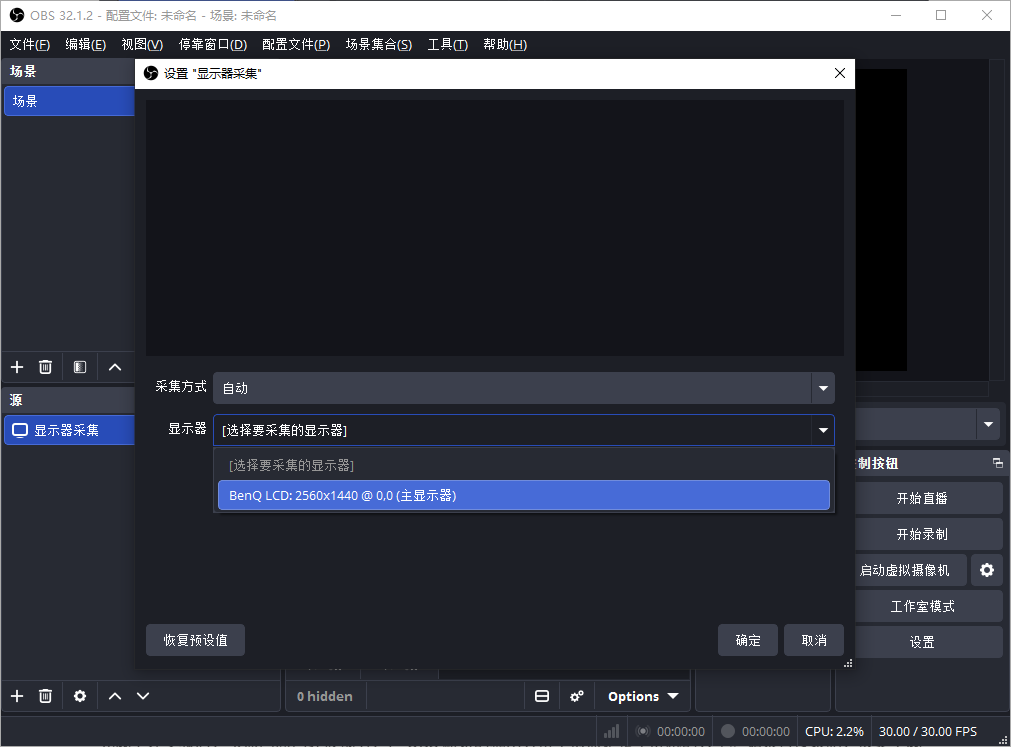Add a new source with plus icon
Image resolution: width=1011 pixels, height=747 pixels.
tap(17, 696)
